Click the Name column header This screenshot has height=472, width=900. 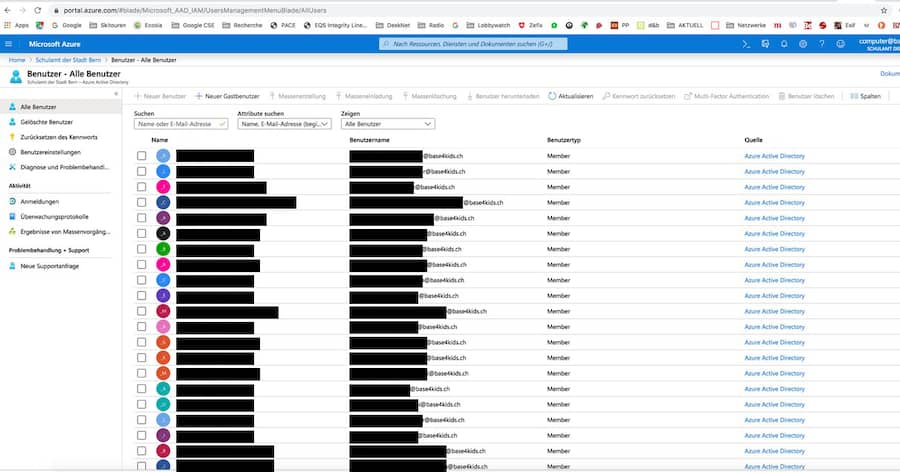[x=160, y=140]
